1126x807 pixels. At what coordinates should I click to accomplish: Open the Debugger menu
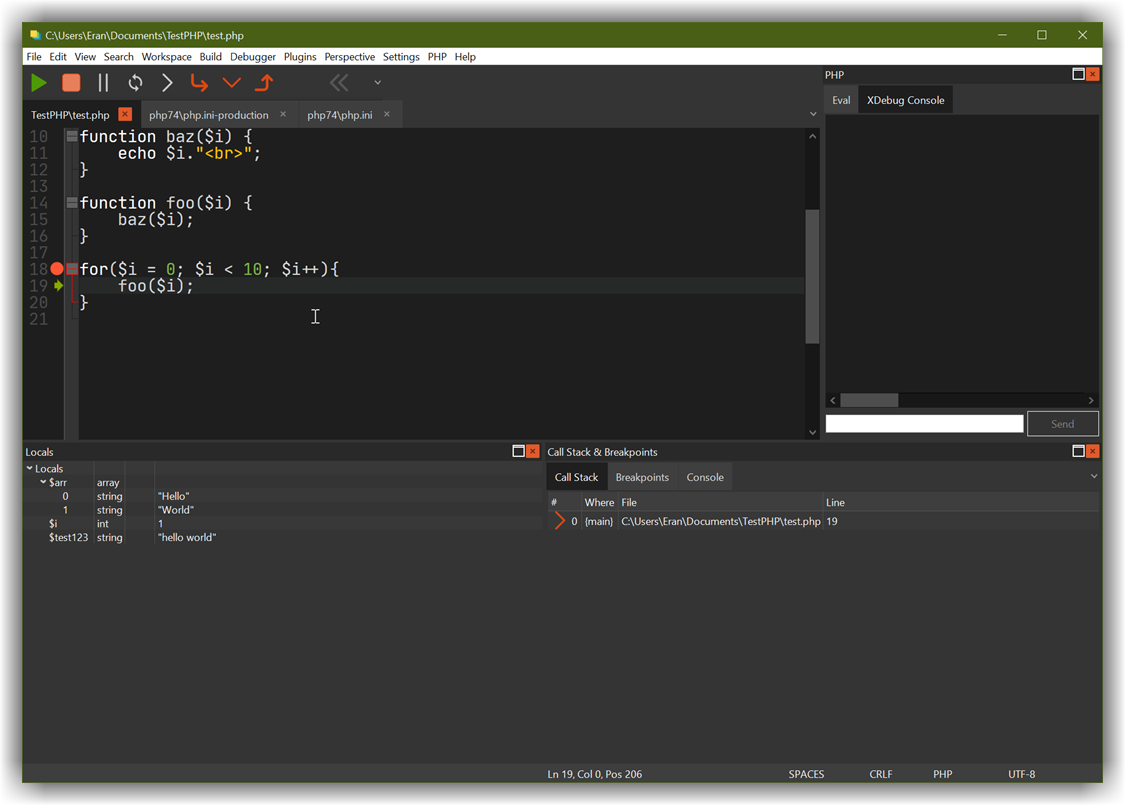253,57
